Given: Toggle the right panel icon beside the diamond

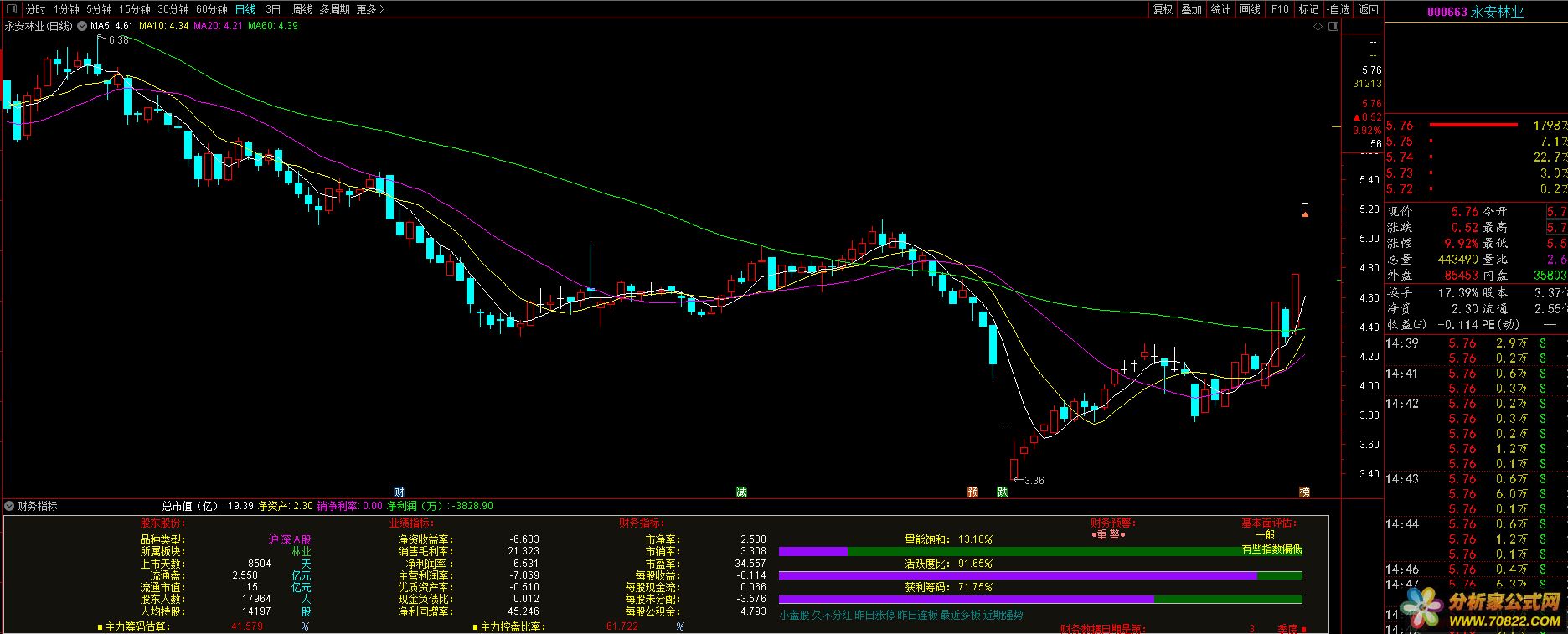Looking at the screenshot, I should (1334, 27).
